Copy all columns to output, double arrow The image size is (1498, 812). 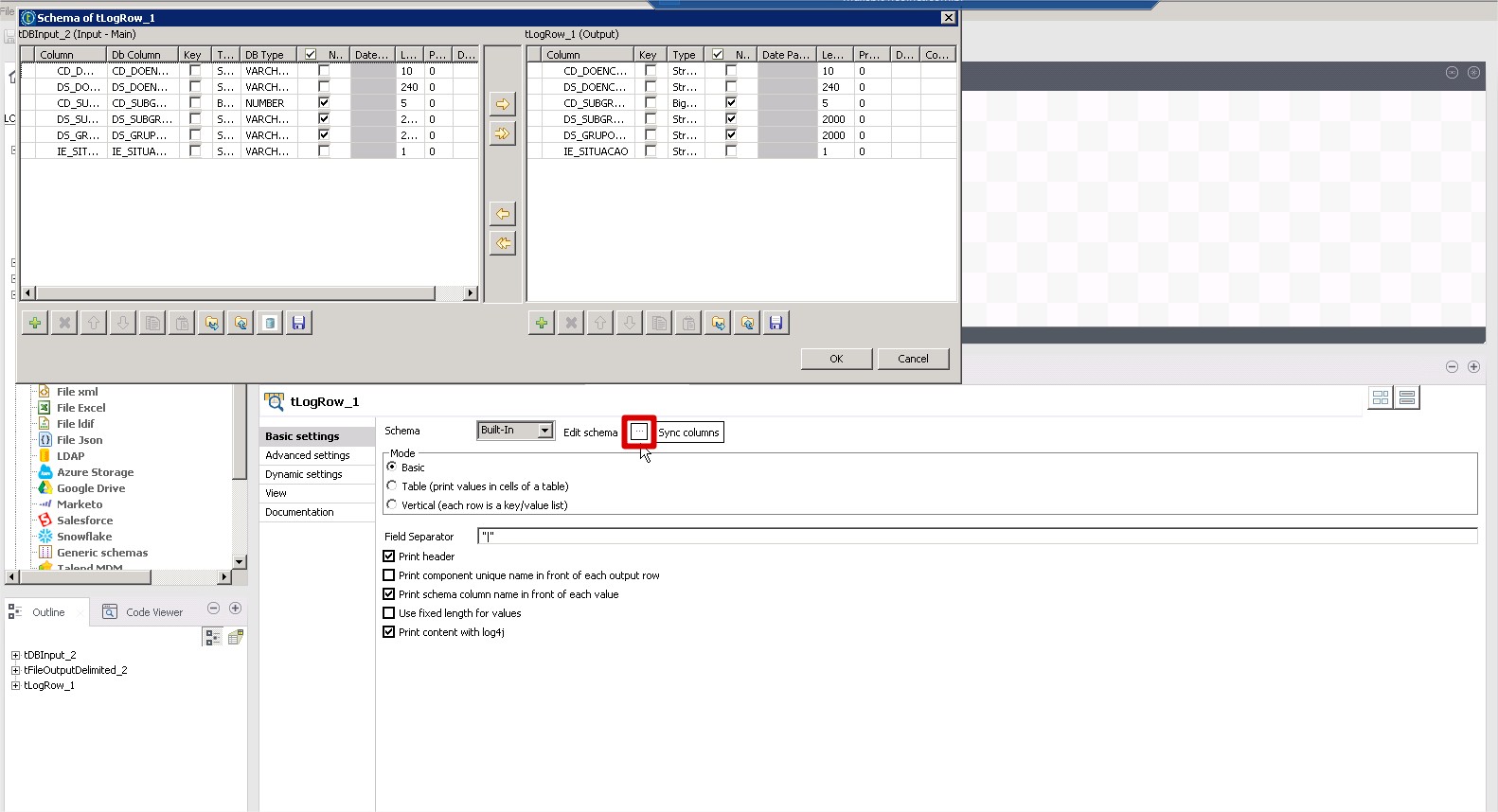click(503, 133)
